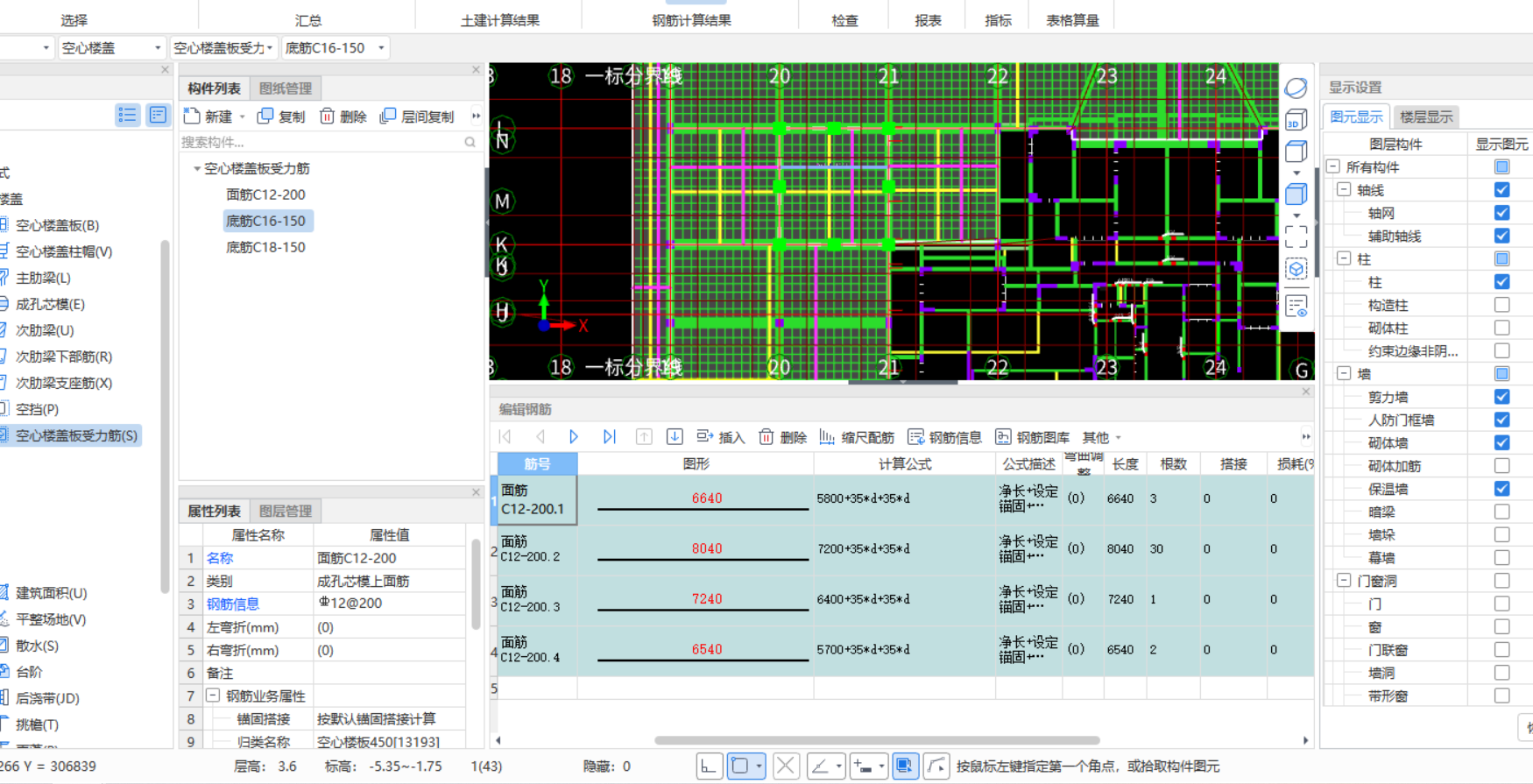Click the inter-floor copy icon (层间复制)
1533x784 pixels.
tap(387, 116)
